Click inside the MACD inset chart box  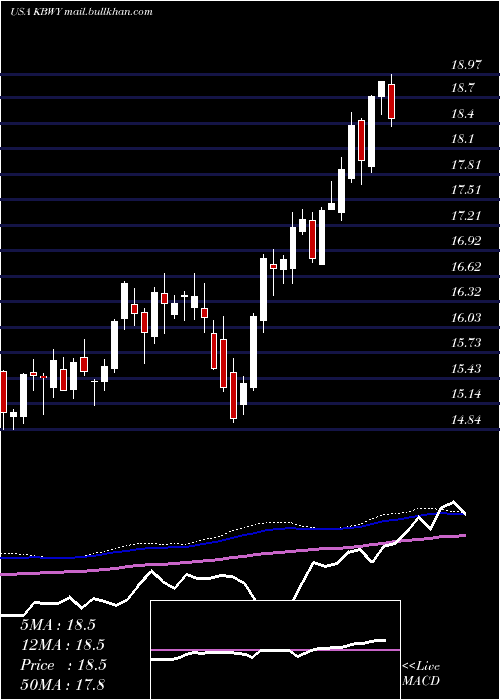click(x=275, y=650)
